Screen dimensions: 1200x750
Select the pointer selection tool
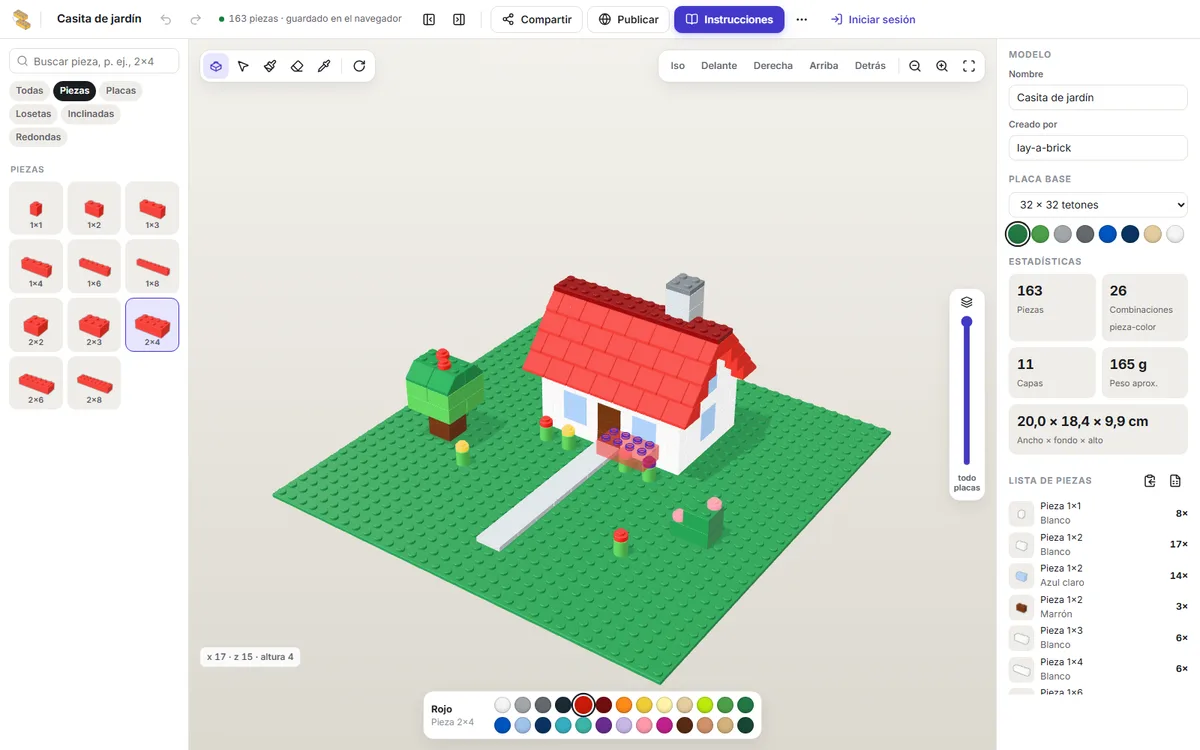(x=243, y=66)
